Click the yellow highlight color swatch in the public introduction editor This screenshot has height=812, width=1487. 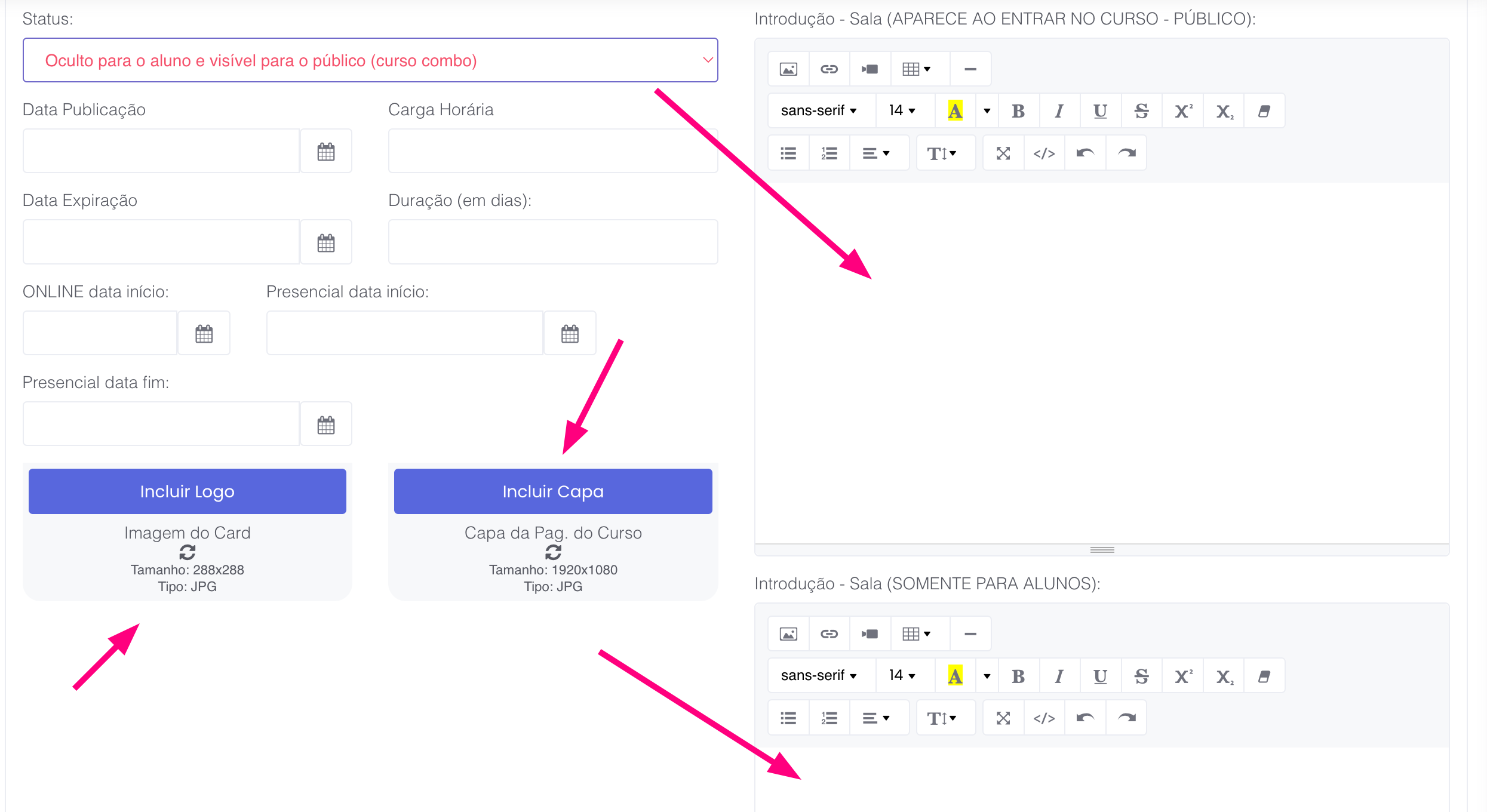click(955, 111)
